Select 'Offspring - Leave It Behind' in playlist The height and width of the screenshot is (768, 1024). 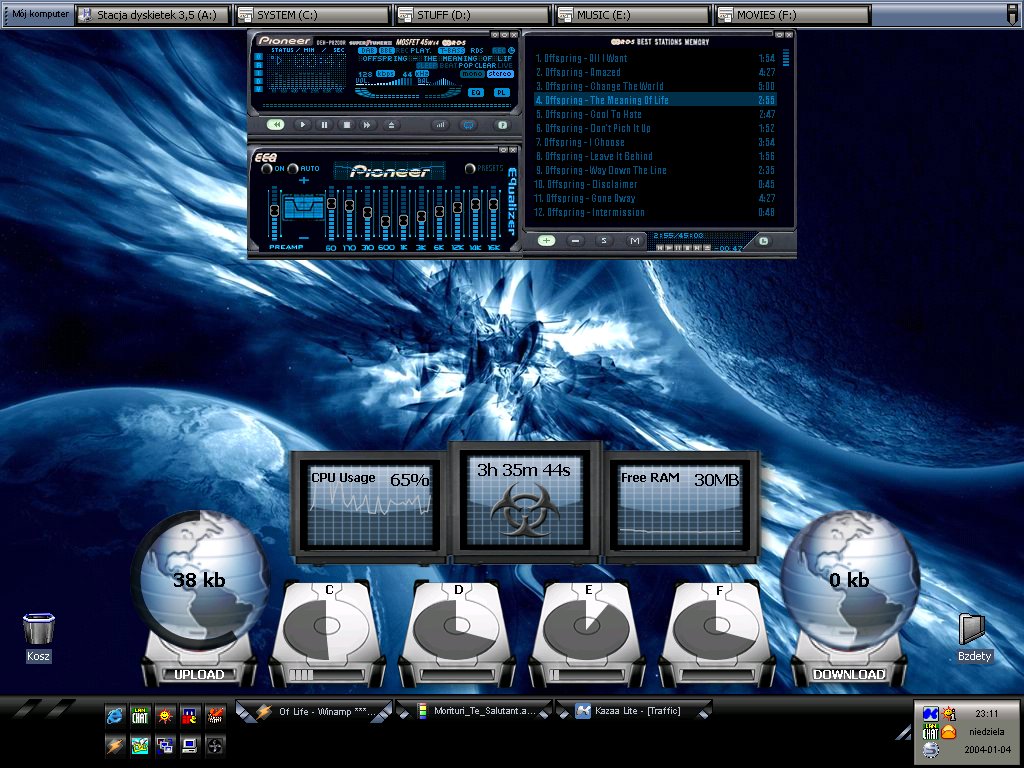pos(655,156)
